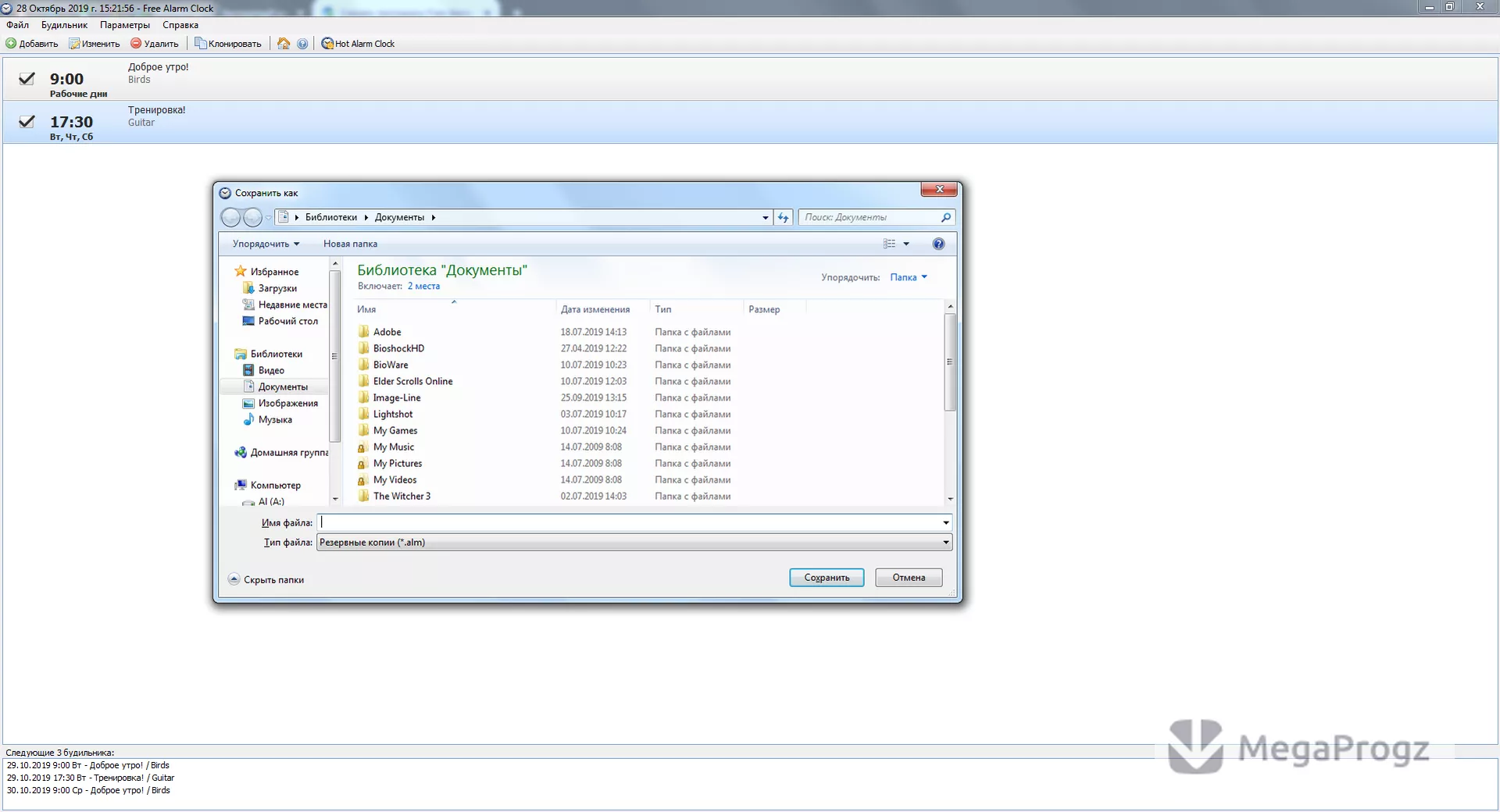Screen dimensions: 1500x812
Task: Click the back navigation button in the dialog
Action: pos(230,217)
